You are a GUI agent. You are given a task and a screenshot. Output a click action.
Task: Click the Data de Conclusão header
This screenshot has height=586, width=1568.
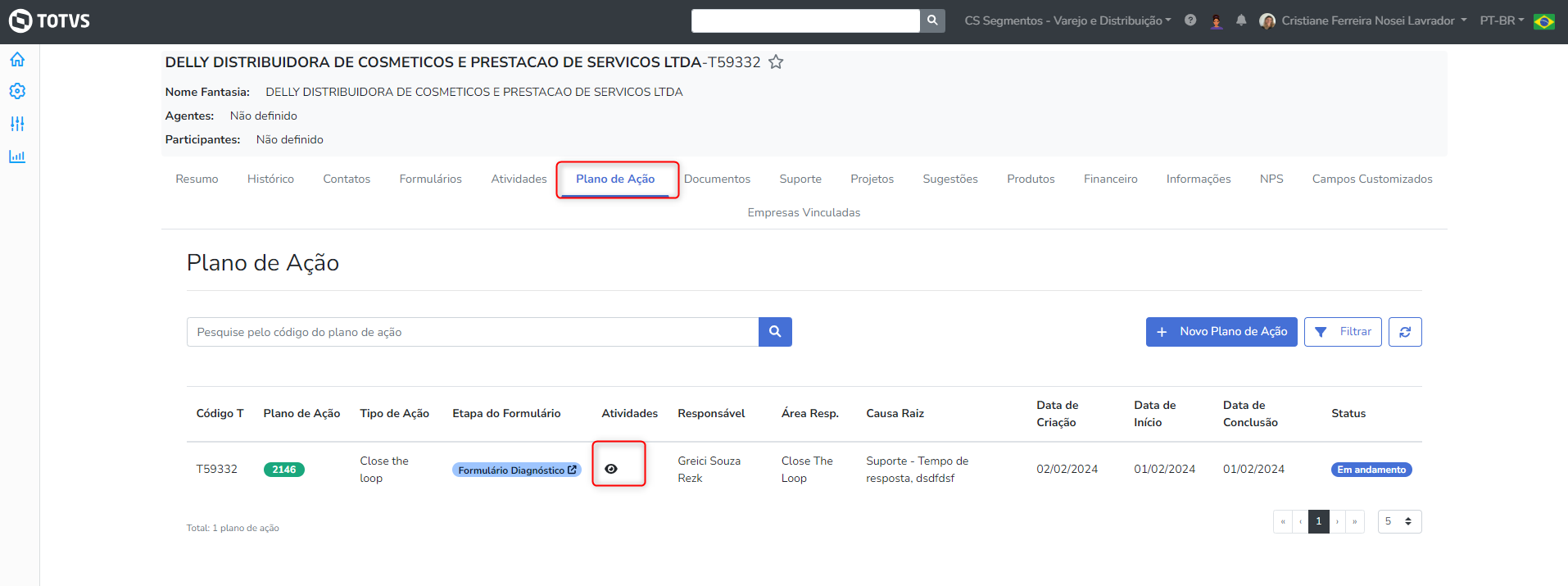click(x=1250, y=414)
